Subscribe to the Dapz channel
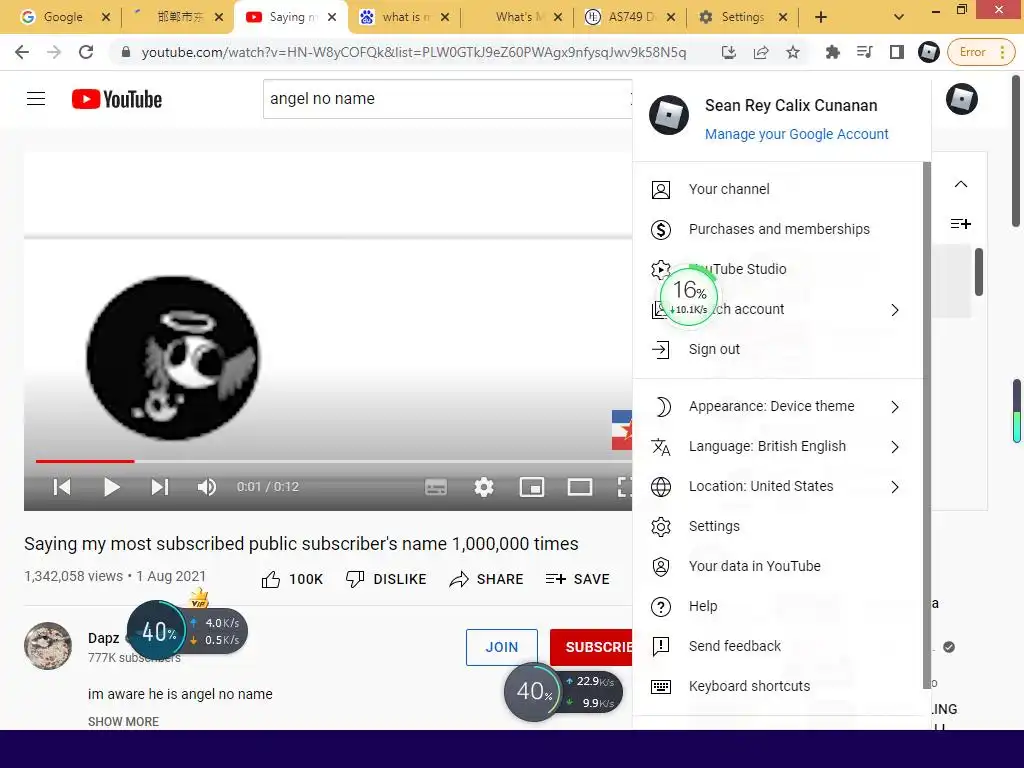Screen dimensions: 1024x768 point(591,647)
